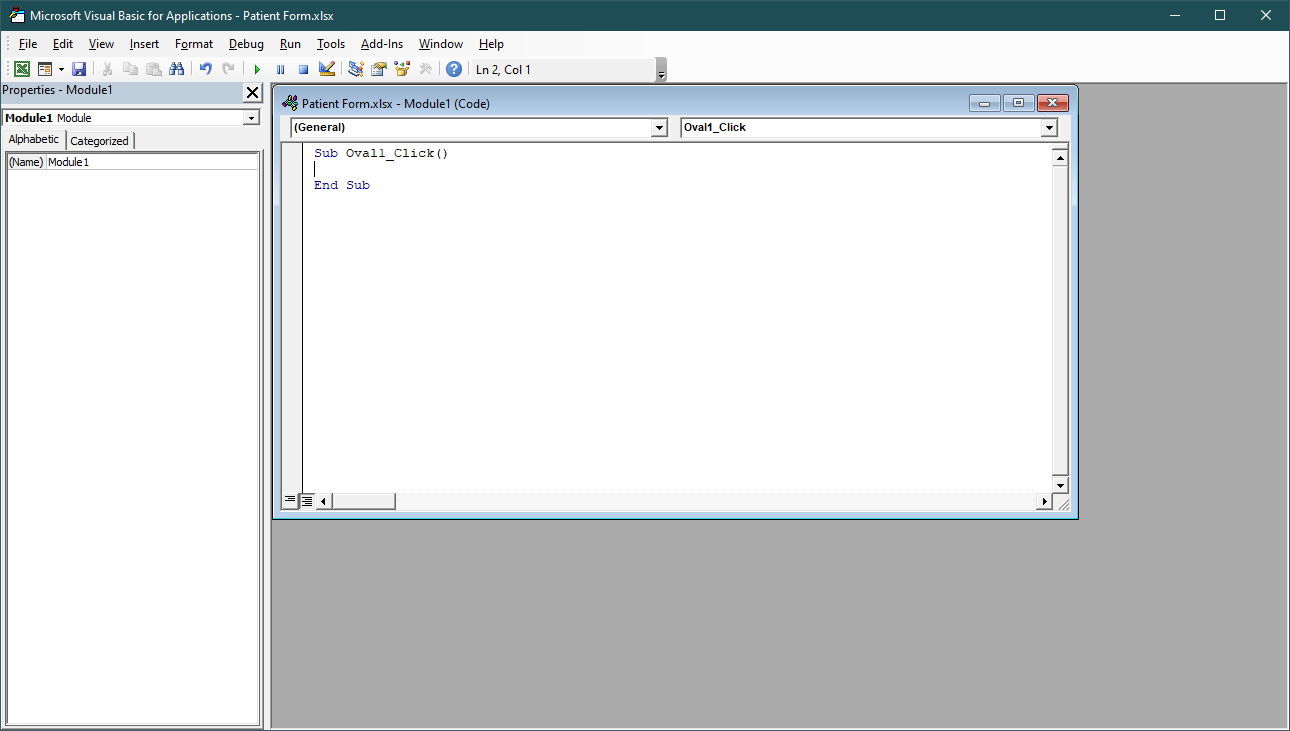The height and width of the screenshot is (731, 1290).
Task: Toggle Design Mode icon
Action: tap(326, 69)
